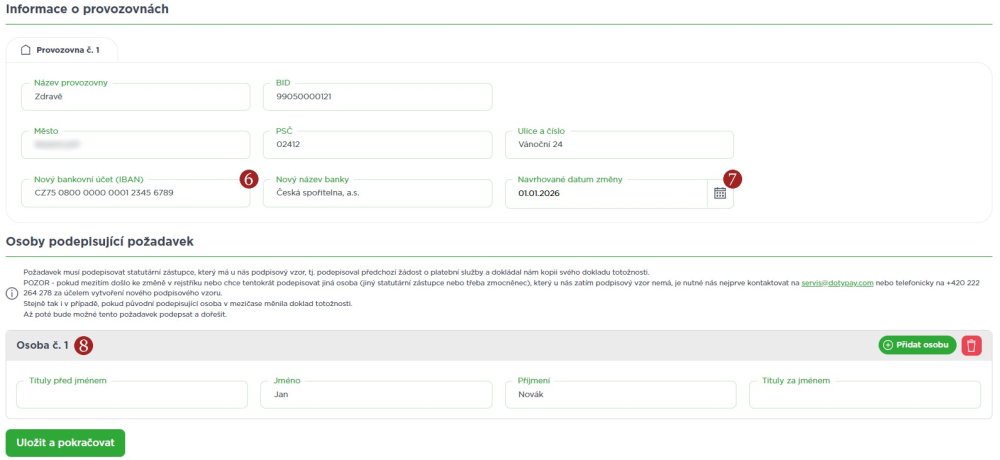Screen dimensions: 1000x460
Task: Click the Navrhované datum změny field
Action: (x=605, y=193)
